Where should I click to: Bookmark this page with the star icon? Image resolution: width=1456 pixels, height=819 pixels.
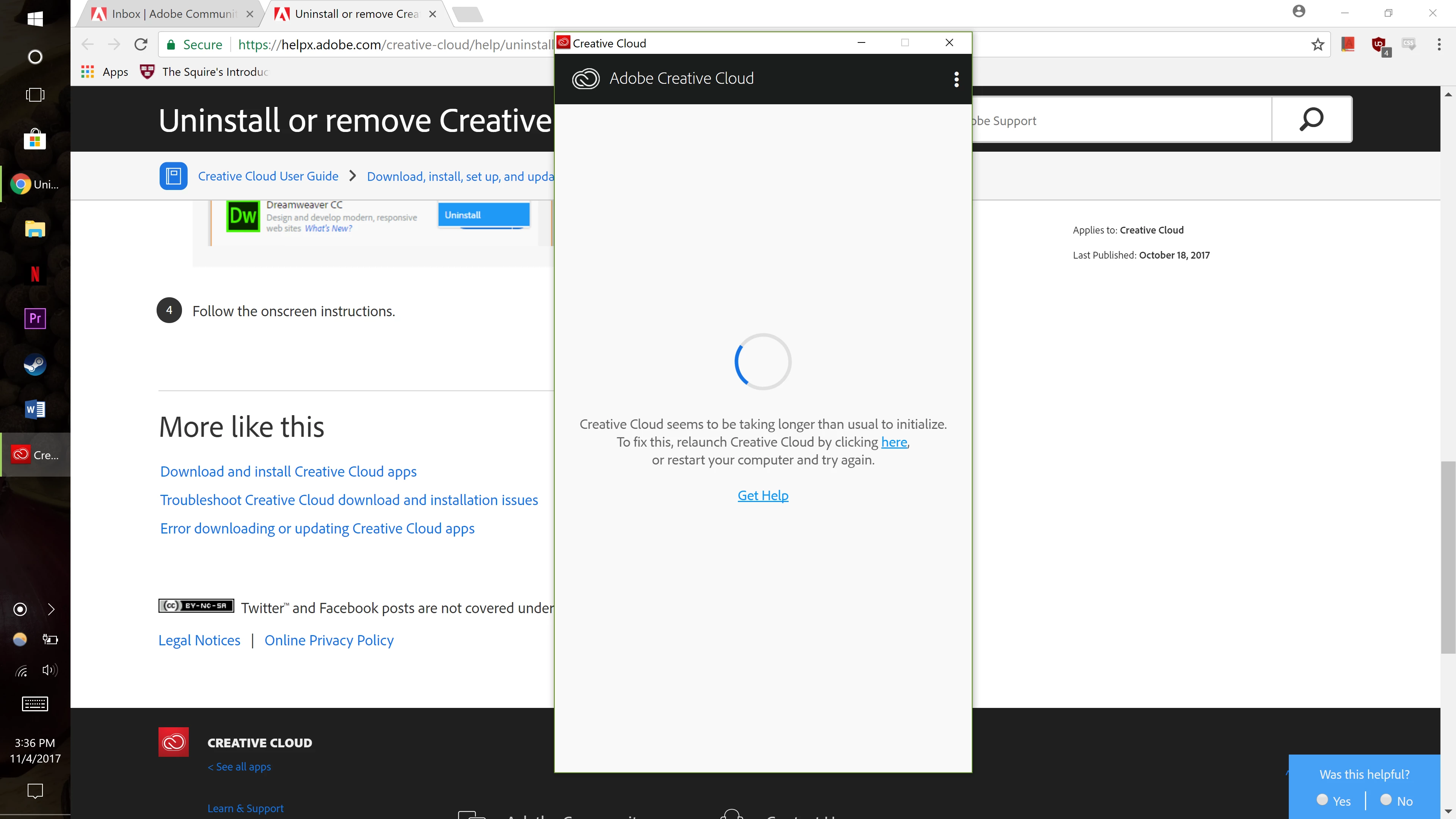[1318, 45]
